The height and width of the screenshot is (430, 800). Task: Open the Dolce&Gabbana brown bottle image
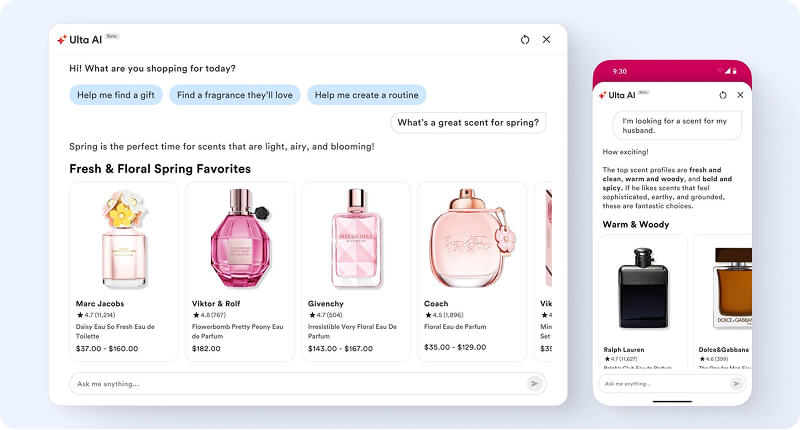pos(732,287)
